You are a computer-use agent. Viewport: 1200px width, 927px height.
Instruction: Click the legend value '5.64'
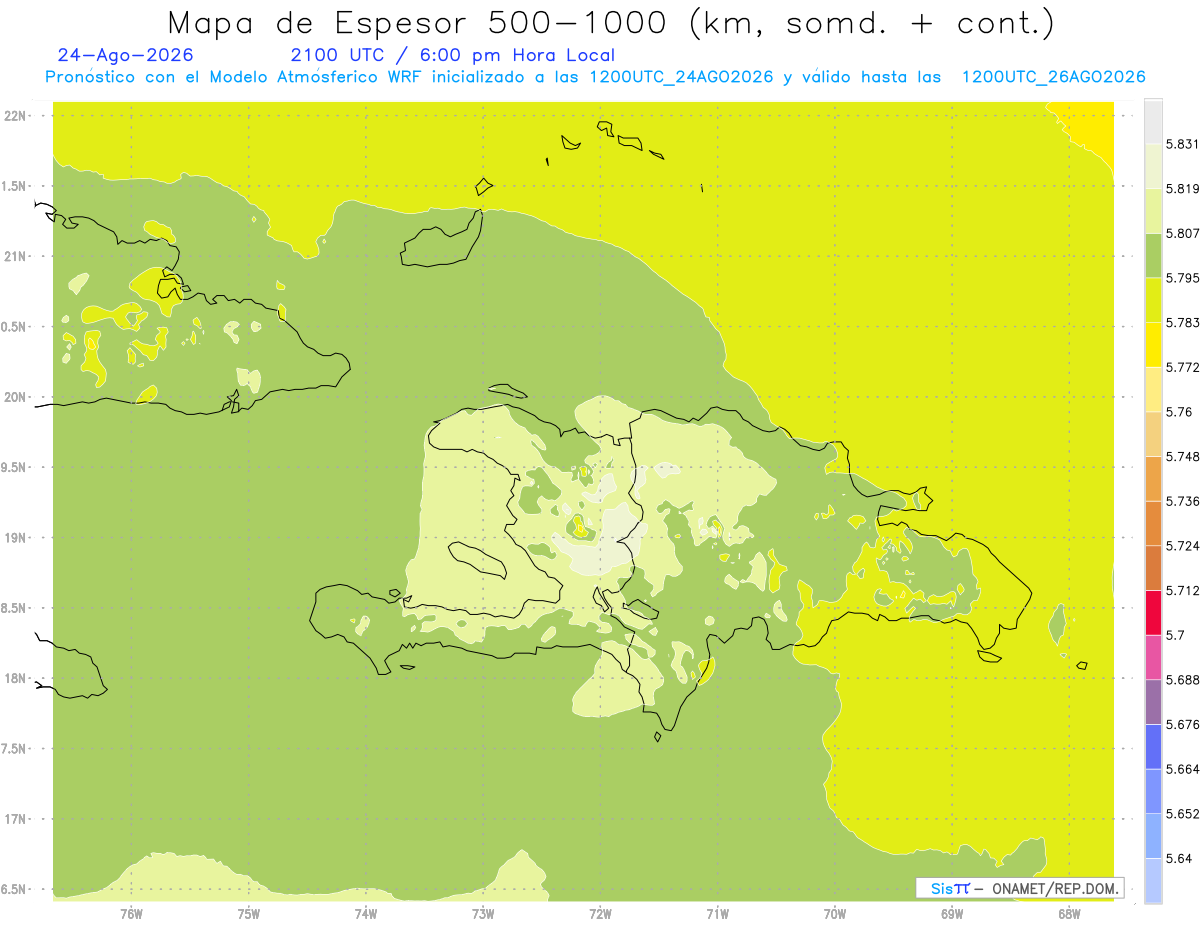pos(1178,859)
